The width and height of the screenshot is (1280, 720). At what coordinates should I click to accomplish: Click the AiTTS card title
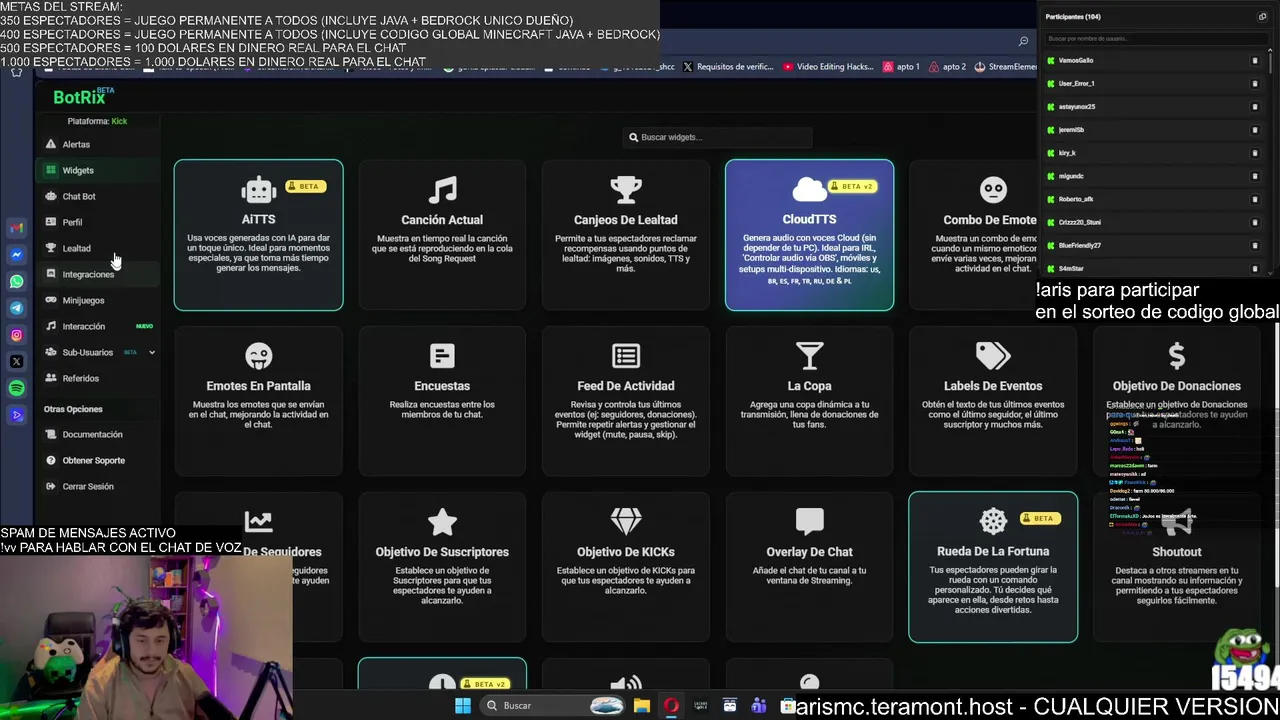(258, 219)
